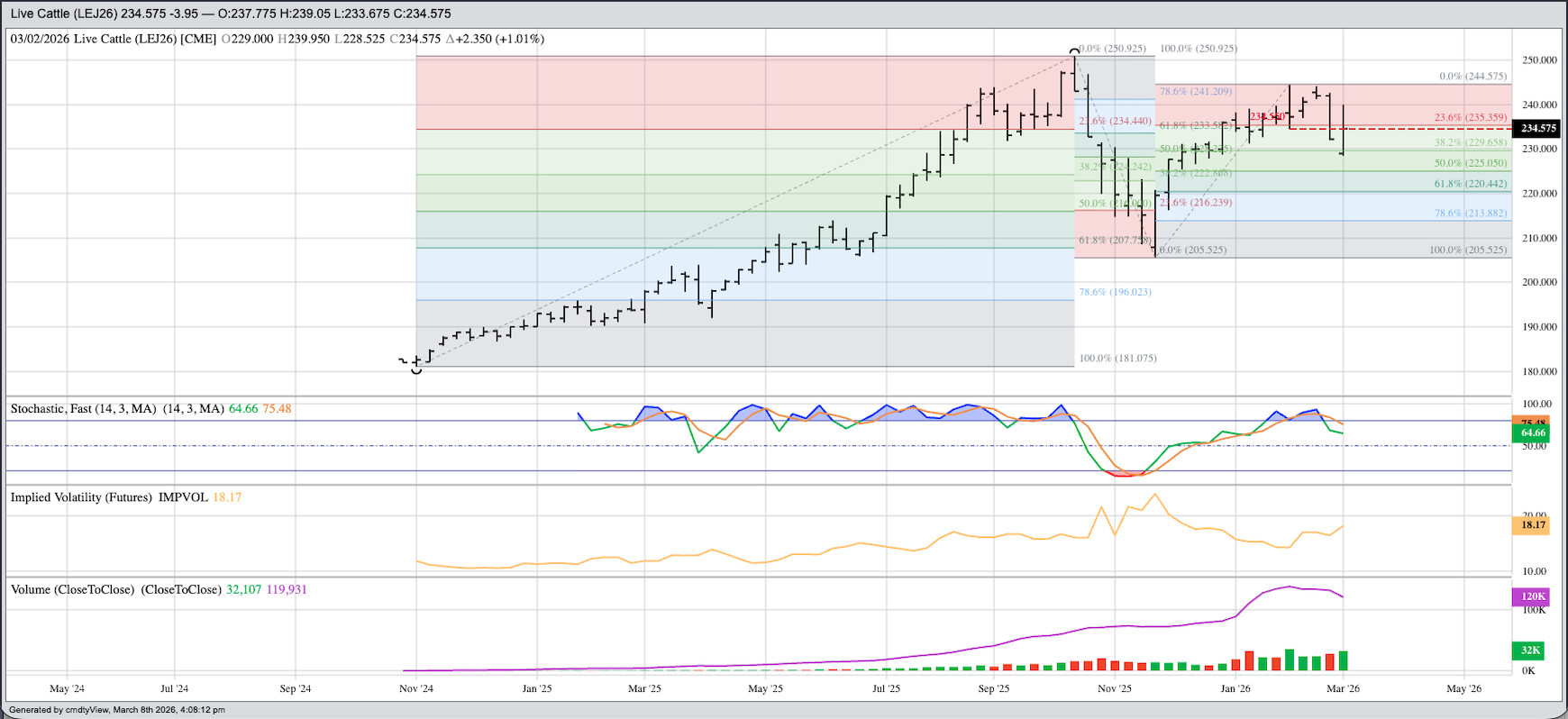
Task: Click the 200.000 level on the price axis
Action: click(1539, 282)
